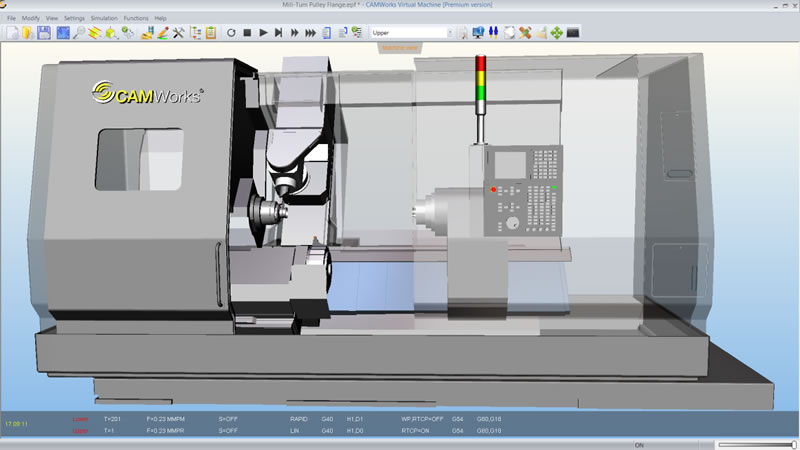Open the View menu
Screen dimensions: 800x450
click(x=52, y=18)
